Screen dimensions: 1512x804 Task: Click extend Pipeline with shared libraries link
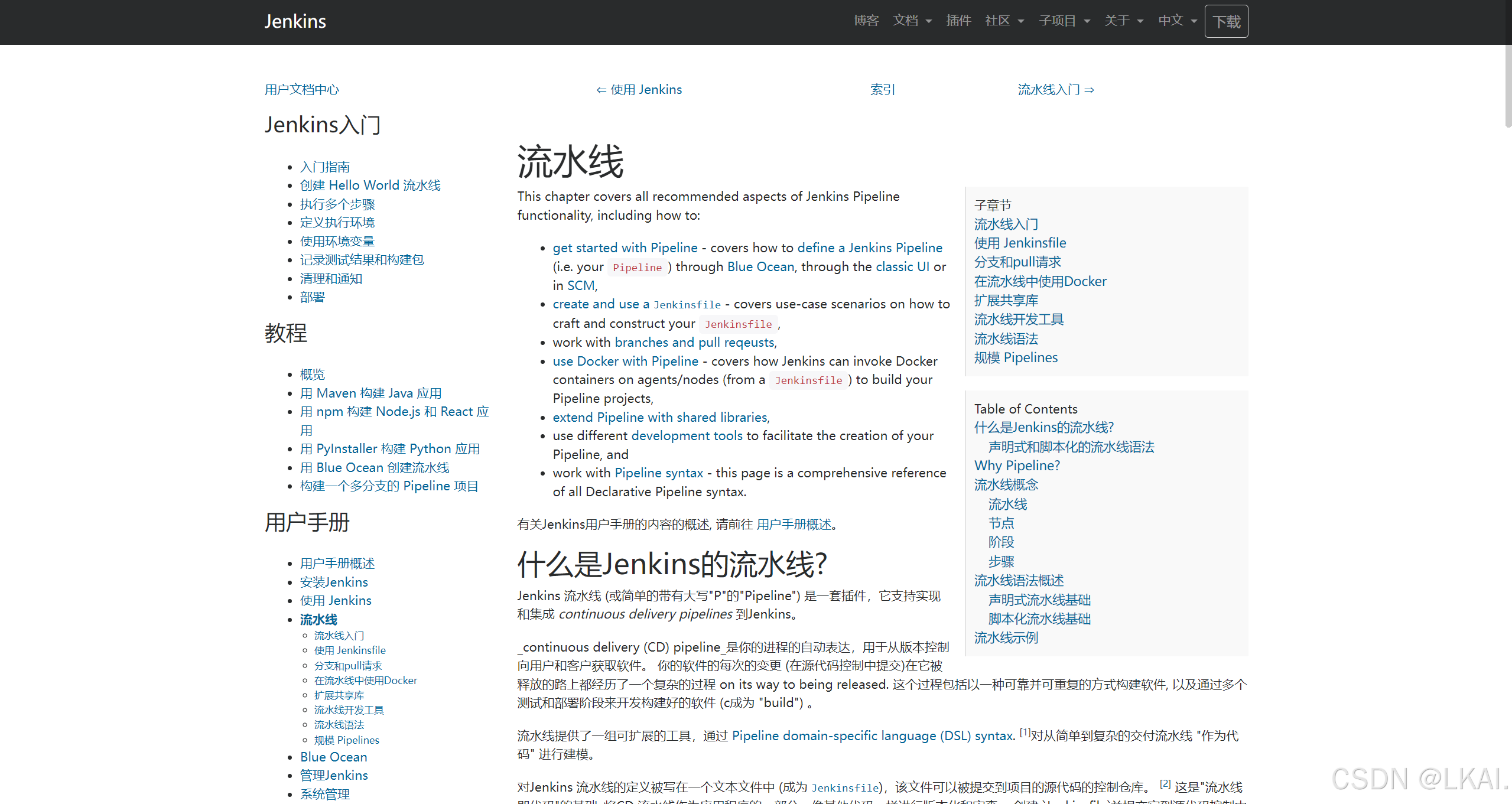660,418
